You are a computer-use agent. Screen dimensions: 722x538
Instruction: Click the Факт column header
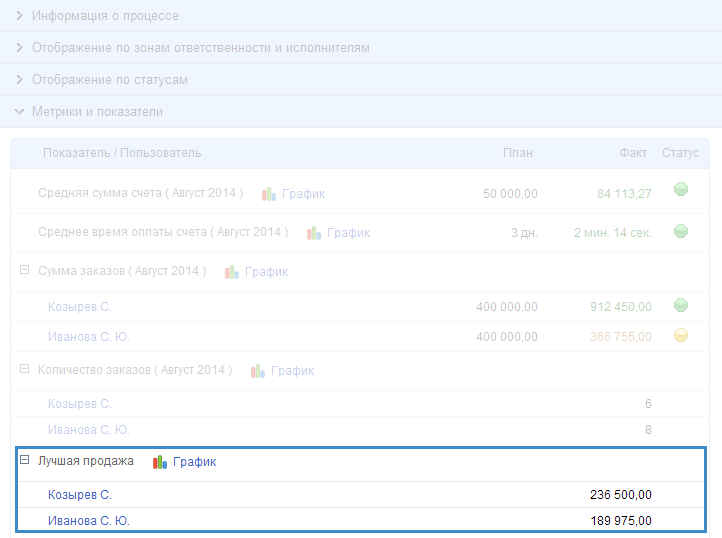click(x=633, y=153)
